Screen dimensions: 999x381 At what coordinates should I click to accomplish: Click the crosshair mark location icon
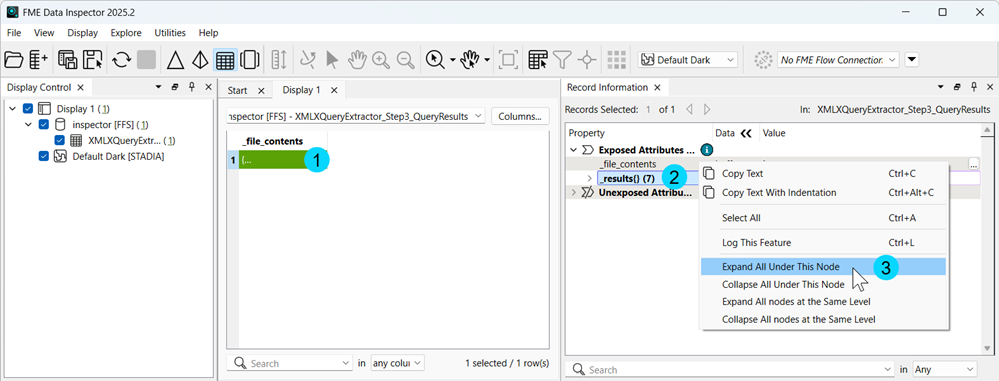tap(586, 60)
